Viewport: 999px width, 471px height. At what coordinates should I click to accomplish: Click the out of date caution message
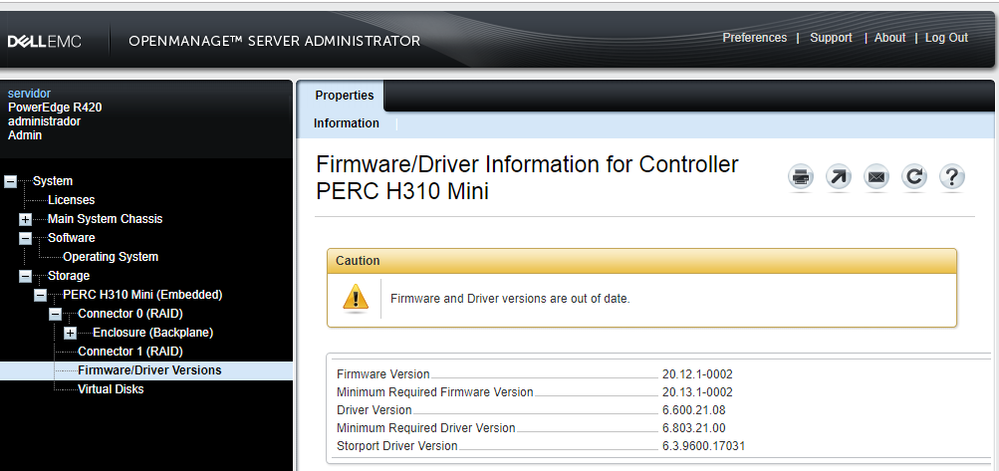(x=510, y=298)
